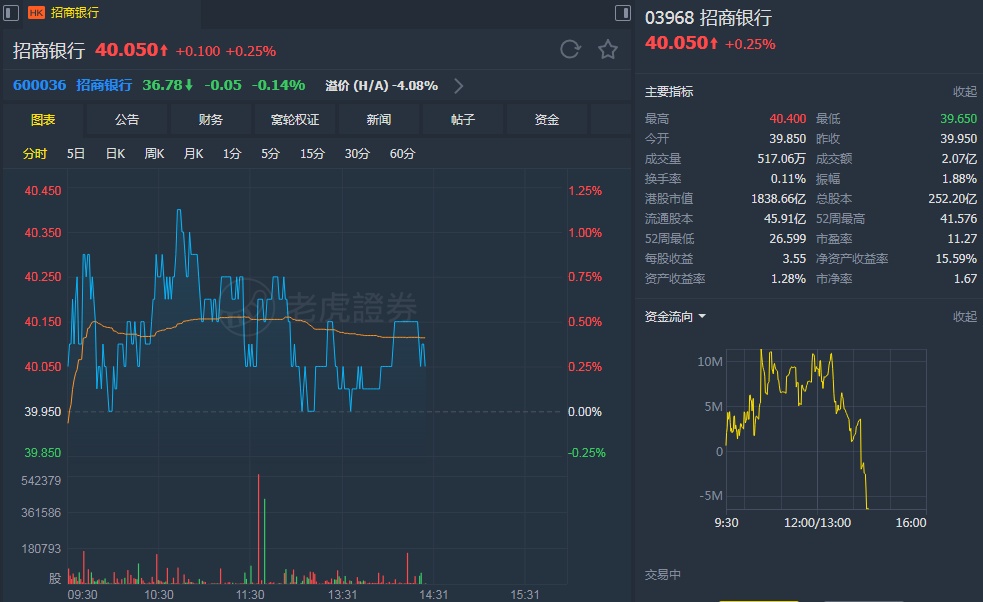983x602 pixels.
Task: Click the 14:31 time axis label
Action: tap(433, 594)
